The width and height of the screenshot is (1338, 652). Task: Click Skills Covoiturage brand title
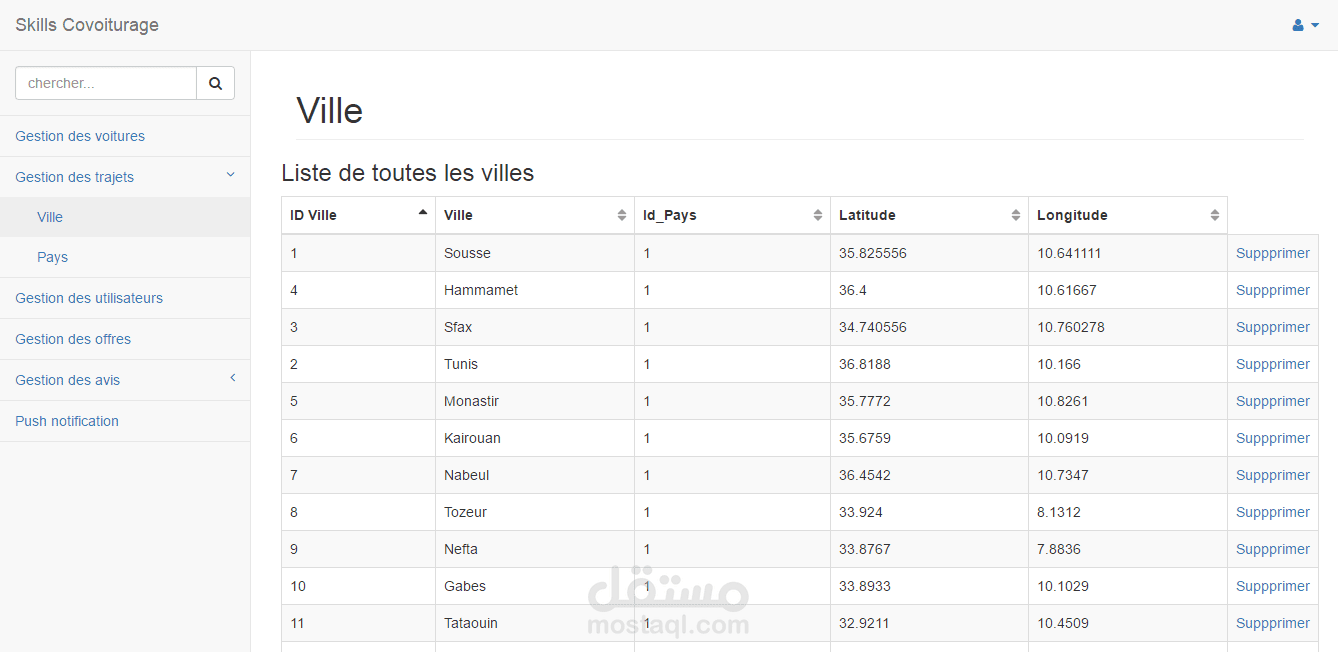tap(87, 25)
